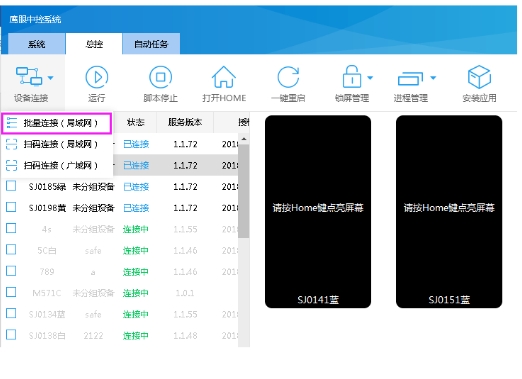522x379 pixels.
Task: Switch to the 自动任务 tab
Action: 151,44
